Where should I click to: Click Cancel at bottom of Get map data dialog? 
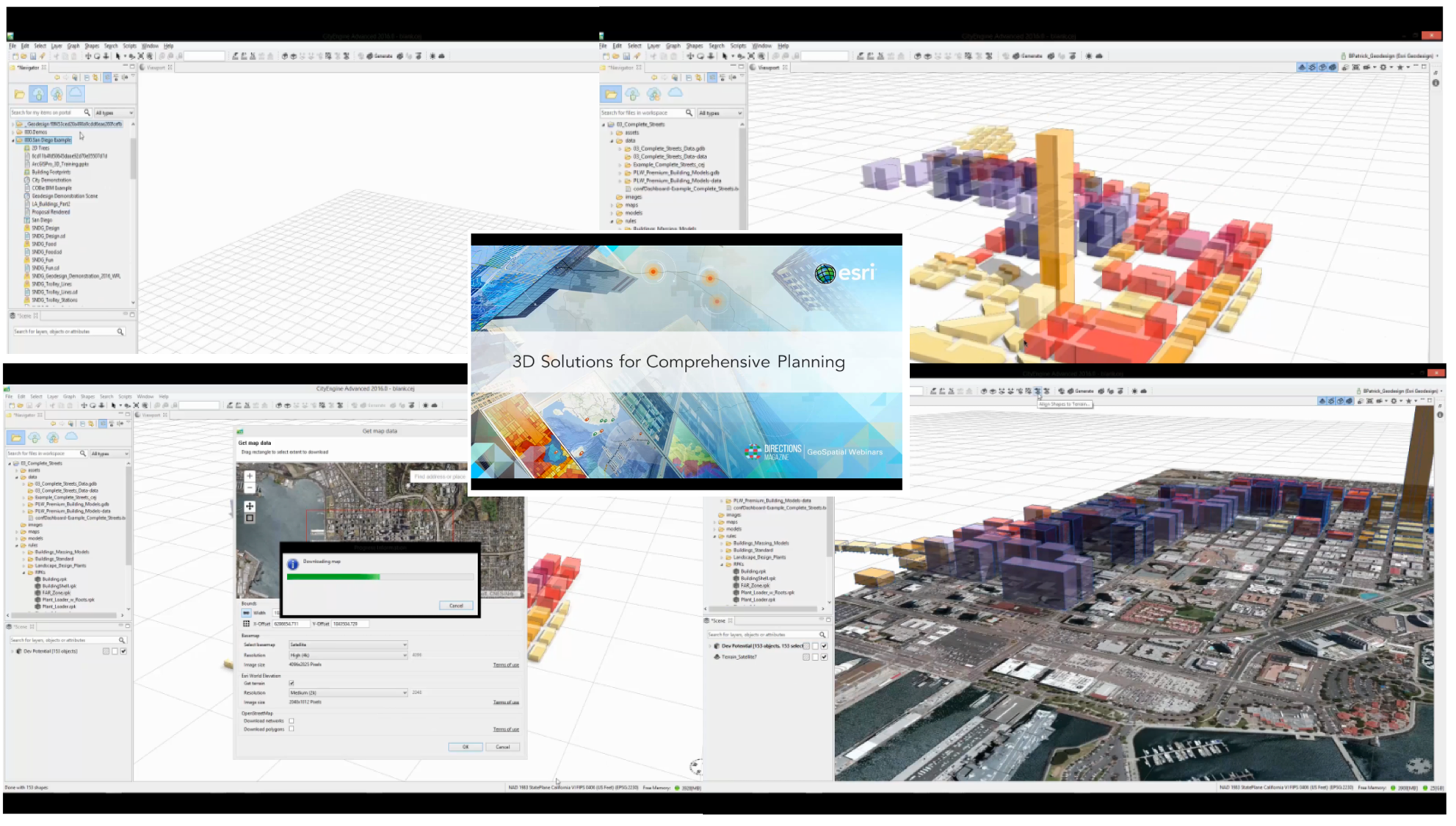(x=502, y=747)
